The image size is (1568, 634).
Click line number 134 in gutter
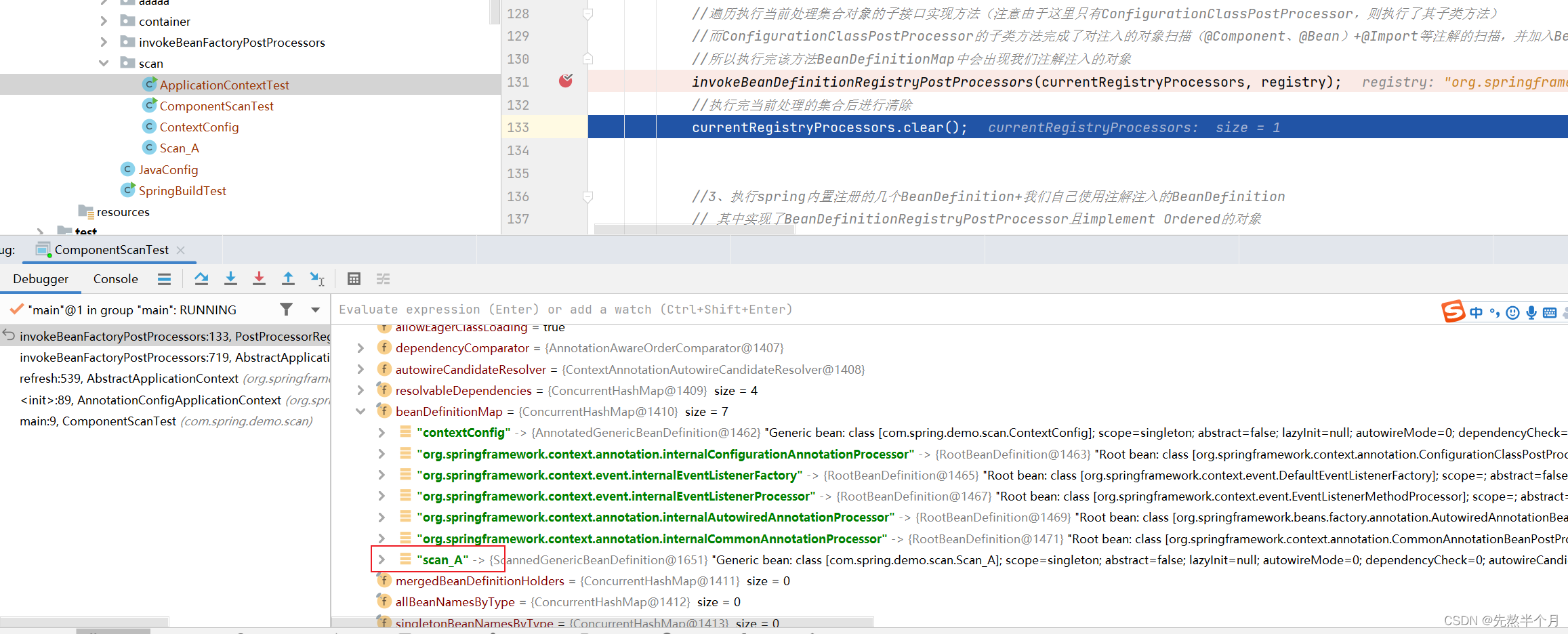[x=518, y=150]
